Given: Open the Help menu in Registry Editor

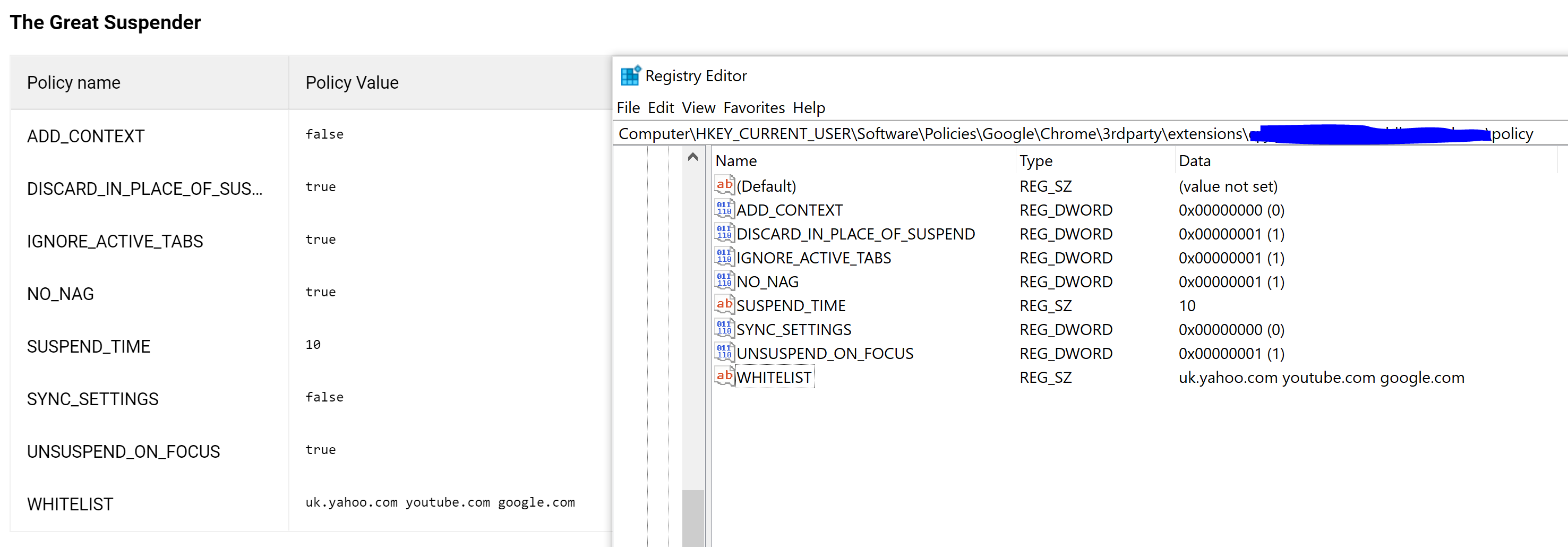Looking at the screenshot, I should click(x=808, y=108).
